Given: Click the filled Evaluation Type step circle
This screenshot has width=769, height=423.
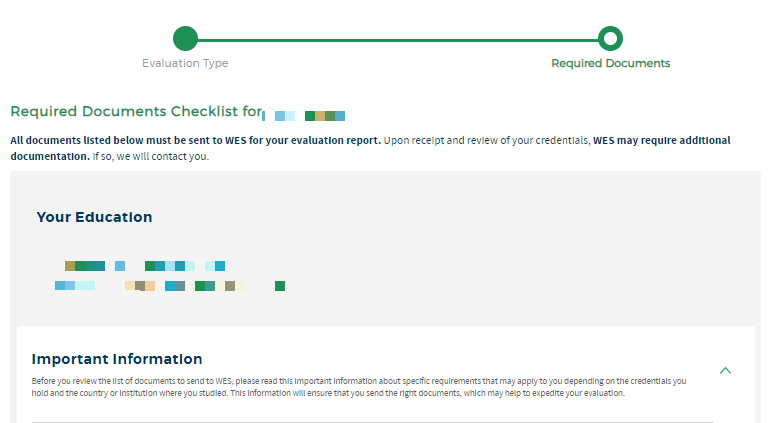Looking at the screenshot, I should pyautogui.click(x=185, y=39).
